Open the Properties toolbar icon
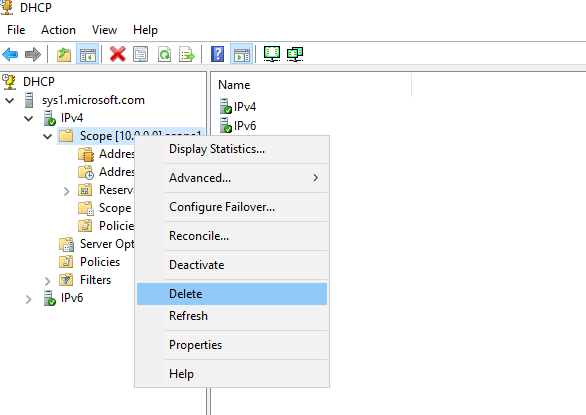 click(141, 55)
